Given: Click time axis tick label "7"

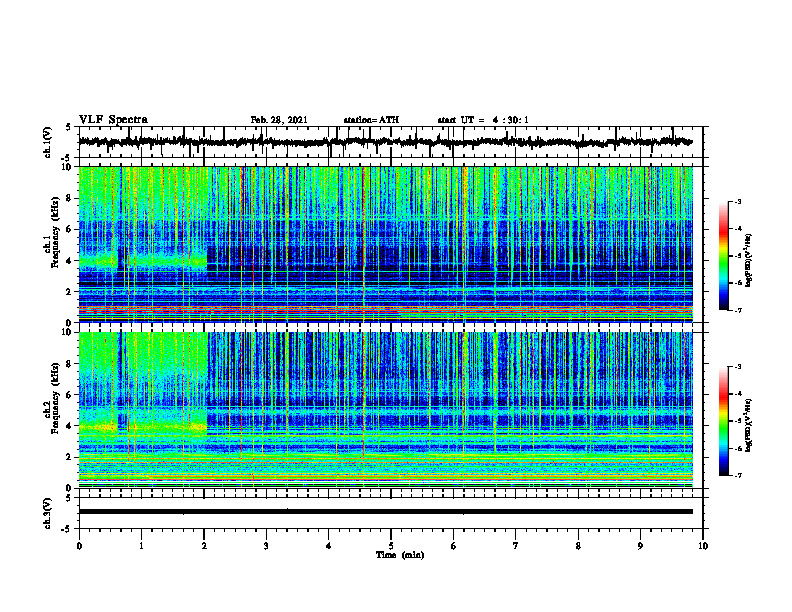Looking at the screenshot, I should coord(516,546).
